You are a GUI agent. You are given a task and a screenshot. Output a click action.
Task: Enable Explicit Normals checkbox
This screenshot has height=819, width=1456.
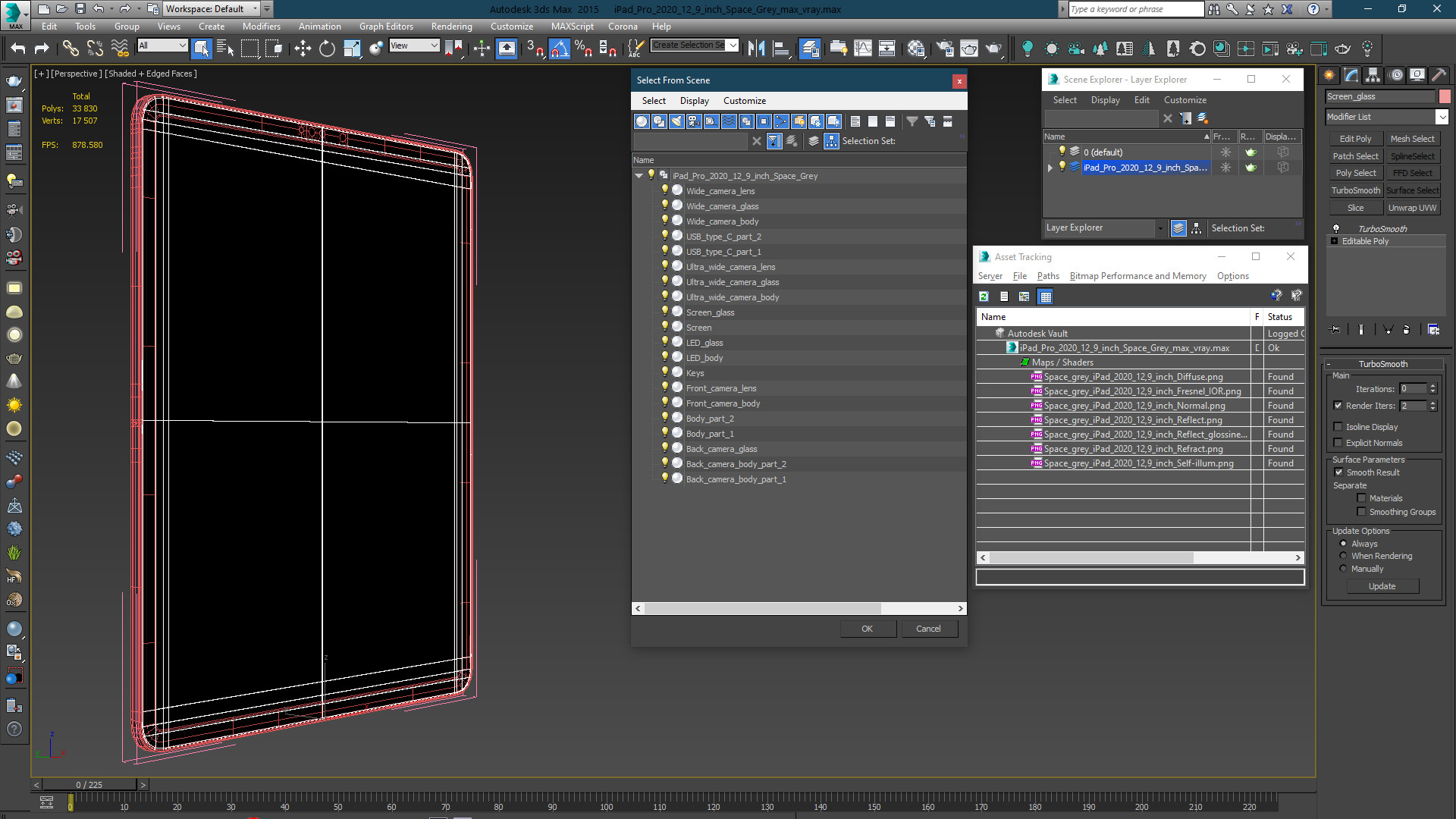[x=1338, y=443]
